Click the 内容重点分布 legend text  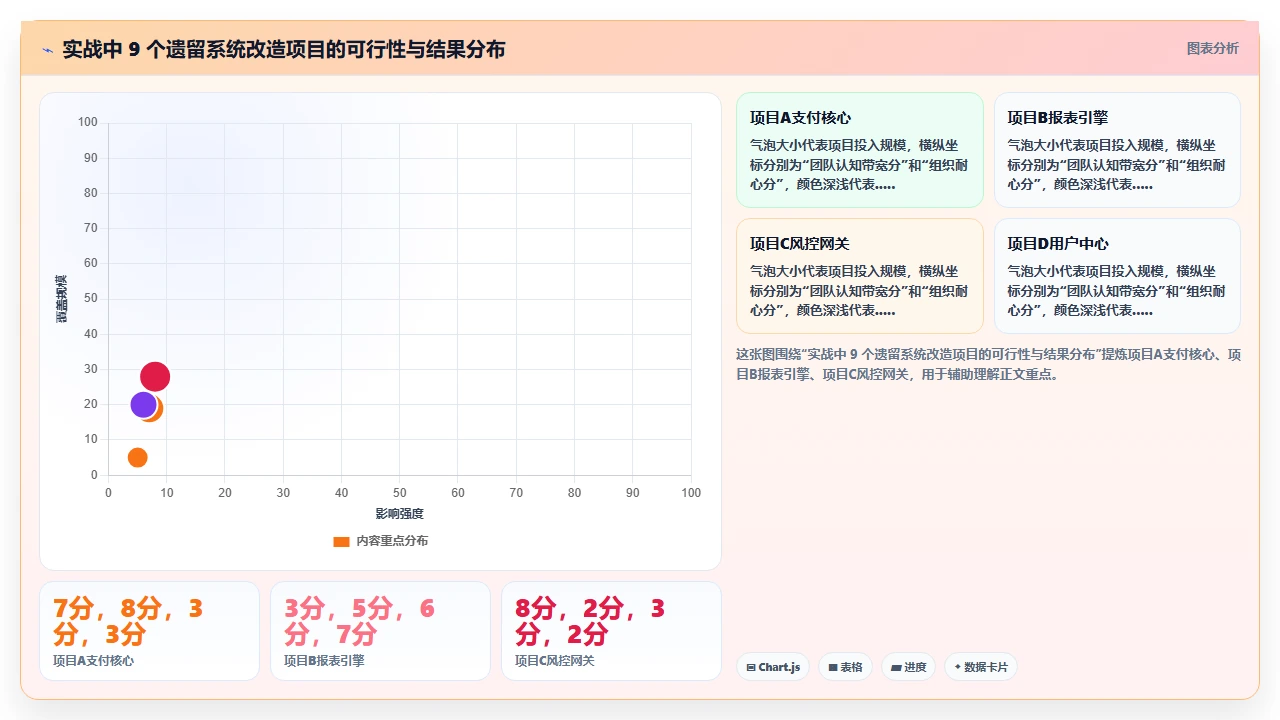(x=392, y=541)
